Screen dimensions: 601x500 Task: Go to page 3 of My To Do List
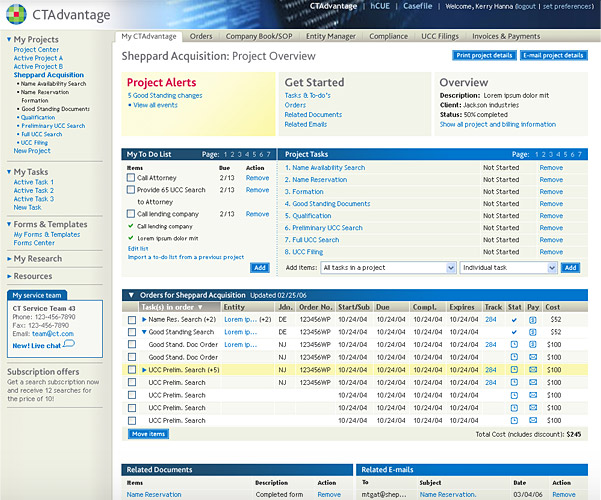click(x=240, y=155)
